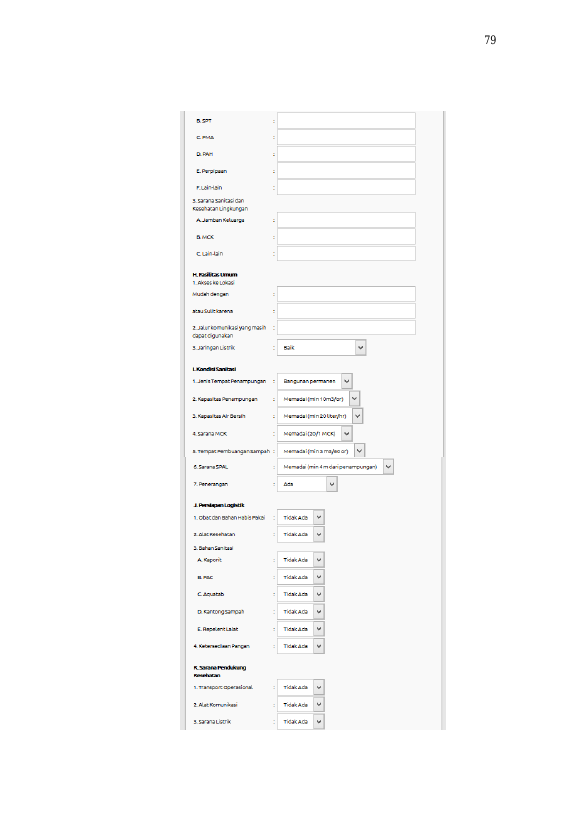The height and width of the screenshot is (819, 579).
Task: Click the Jamban Keluarga input field
Action: coord(346,220)
